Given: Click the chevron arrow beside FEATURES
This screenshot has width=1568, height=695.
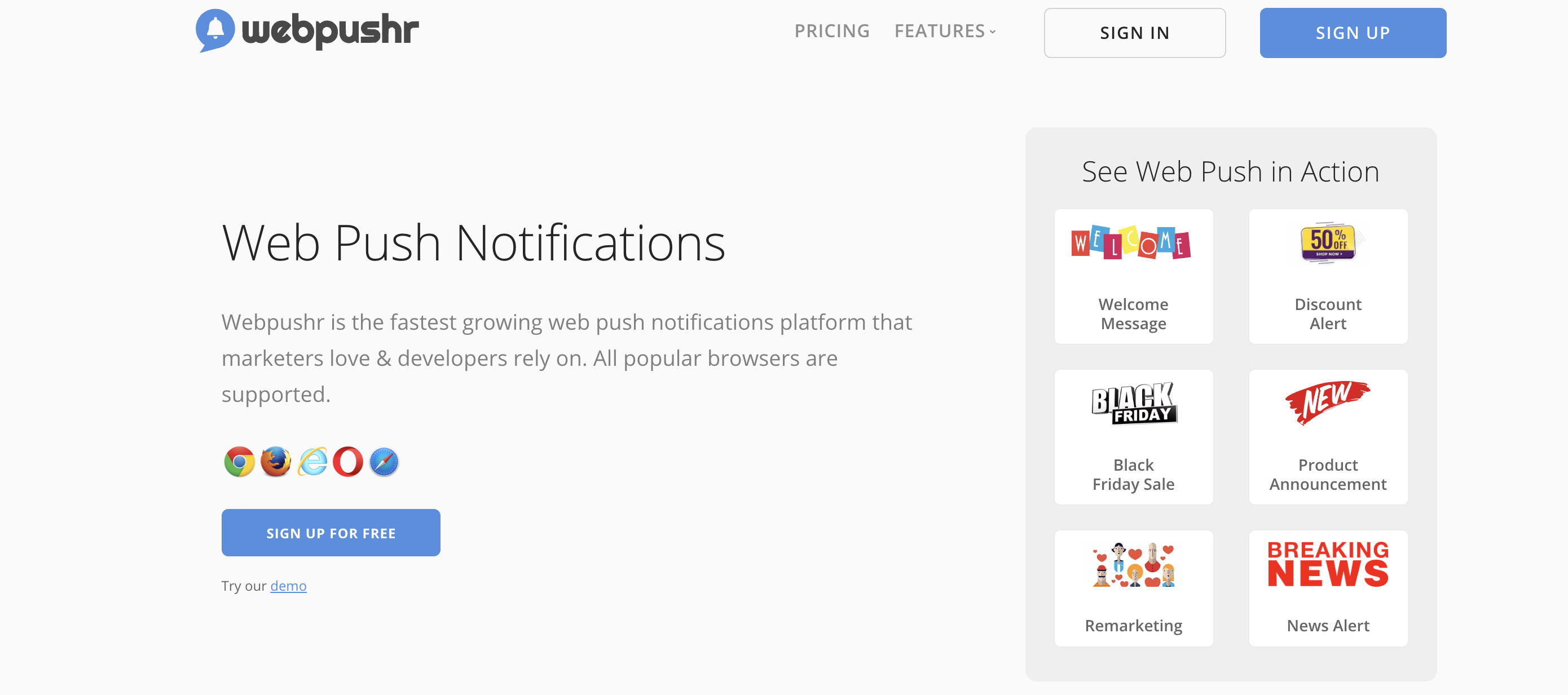Looking at the screenshot, I should click(993, 32).
